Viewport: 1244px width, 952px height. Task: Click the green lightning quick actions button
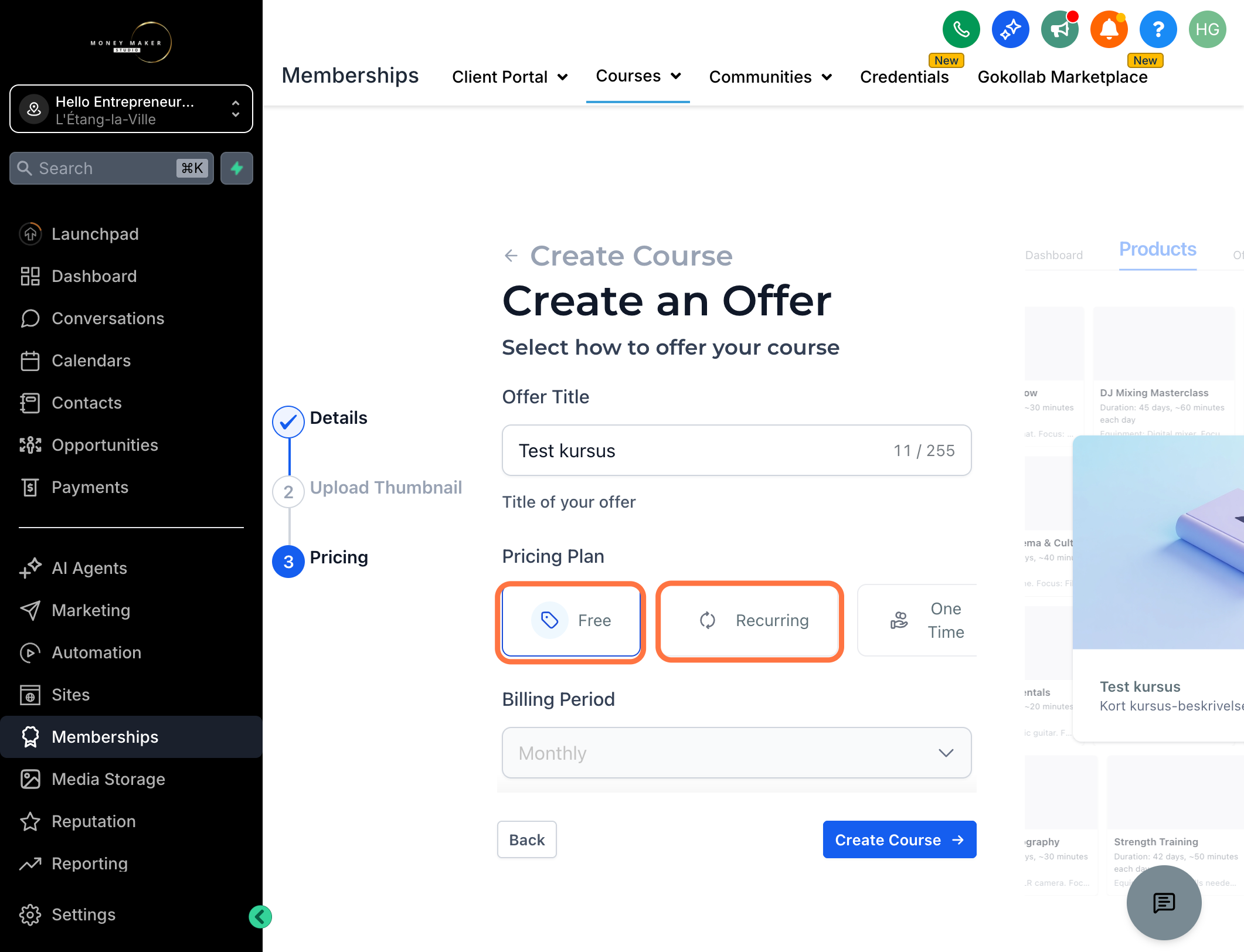click(x=237, y=168)
